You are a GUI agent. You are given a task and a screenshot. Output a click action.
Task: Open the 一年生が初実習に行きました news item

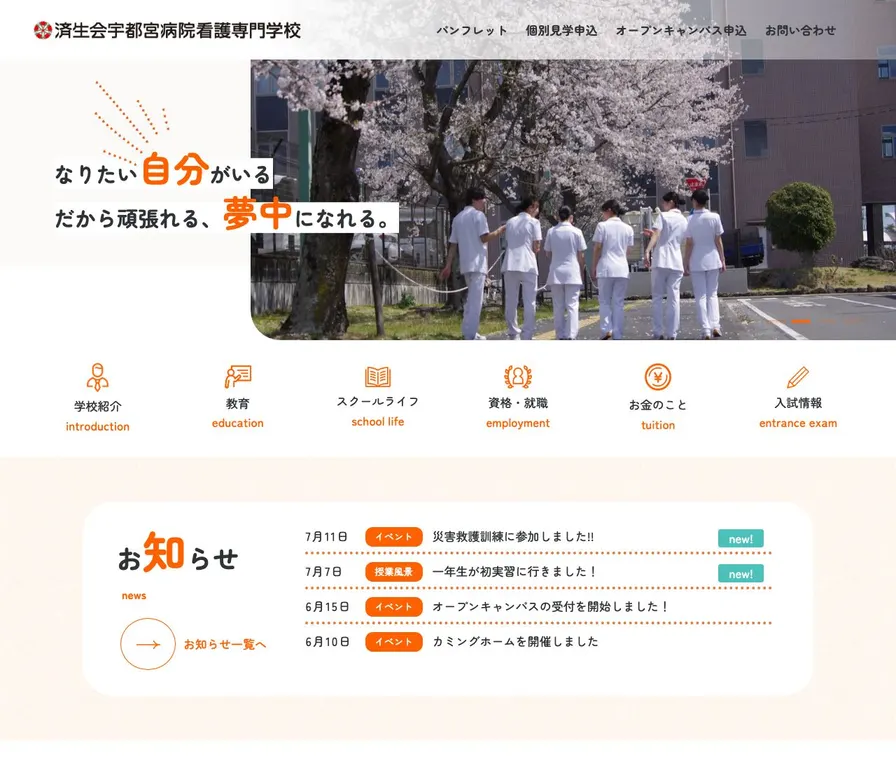pyautogui.click(x=514, y=572)
